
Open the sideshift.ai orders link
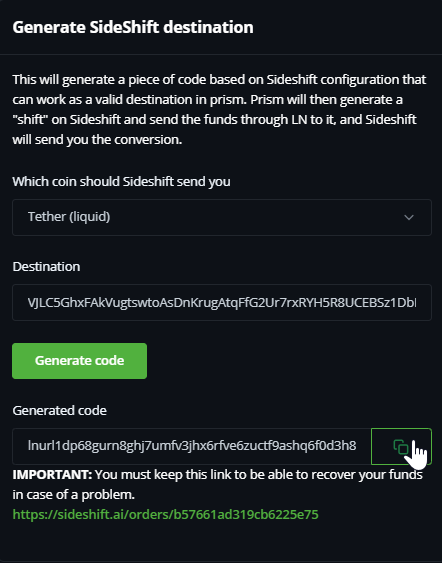(x=166, y=515)
